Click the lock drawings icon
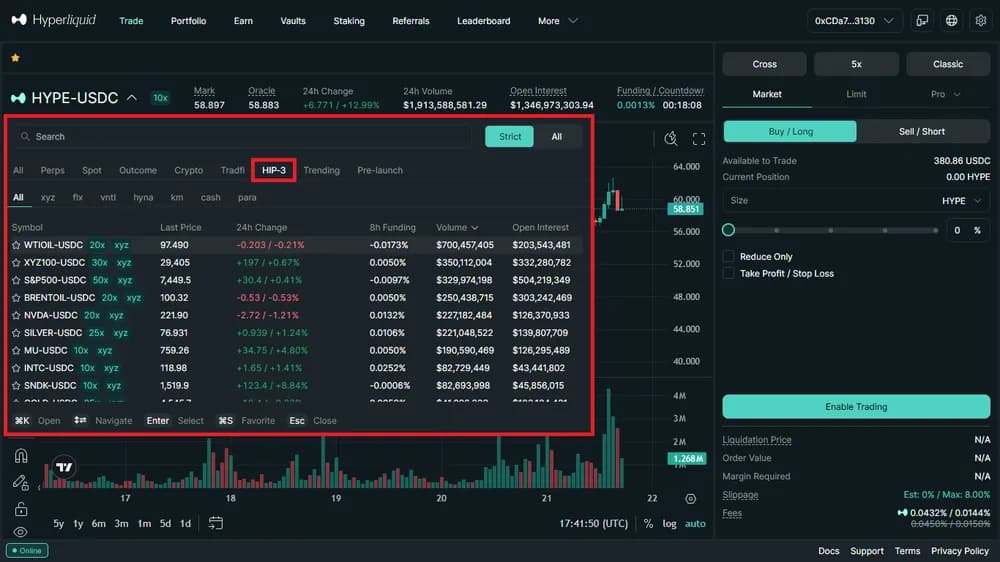 coord(21,508)
